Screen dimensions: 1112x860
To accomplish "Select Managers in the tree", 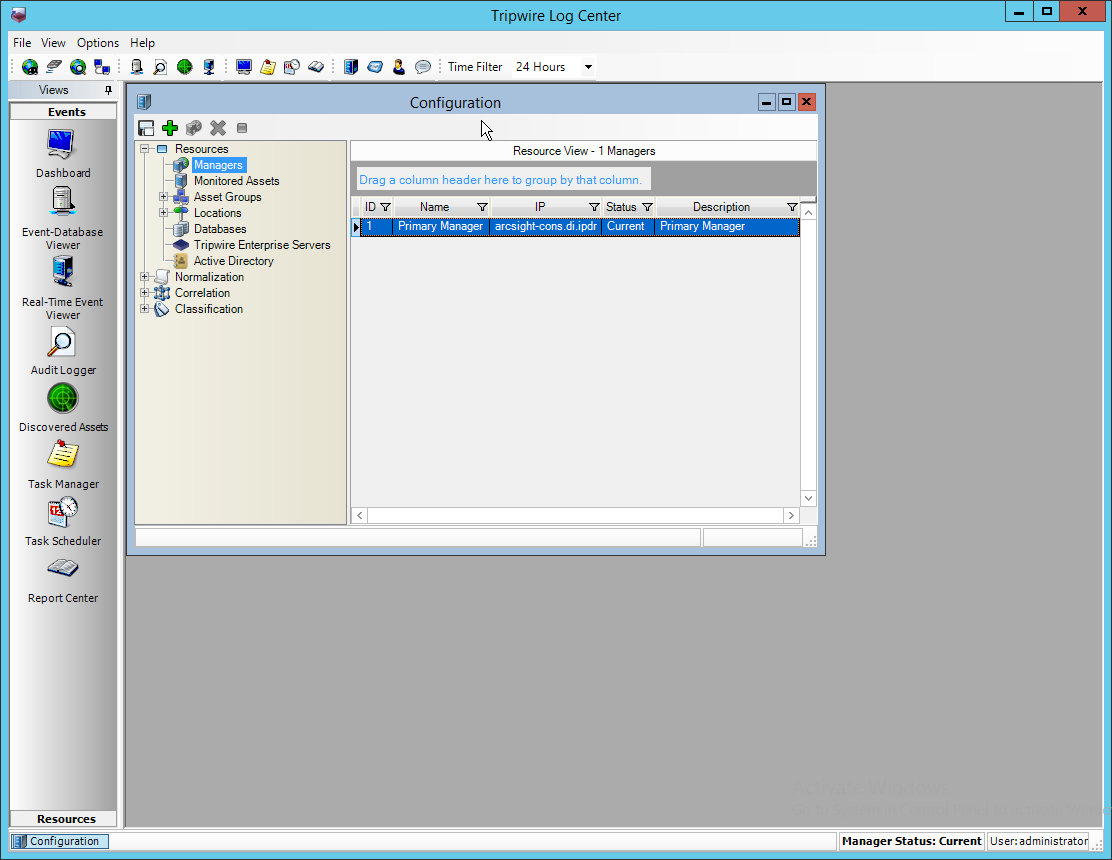I will (x=218, y=165).
